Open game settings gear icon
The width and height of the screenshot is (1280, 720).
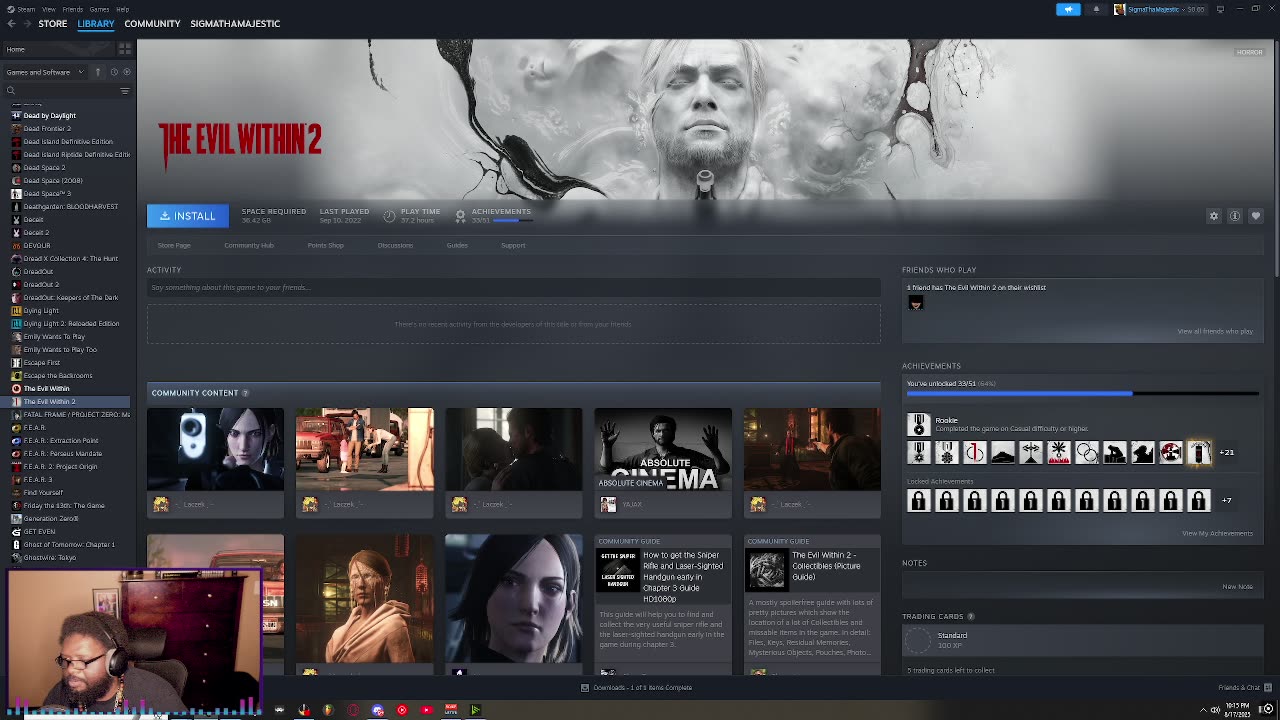[1214, 216]
